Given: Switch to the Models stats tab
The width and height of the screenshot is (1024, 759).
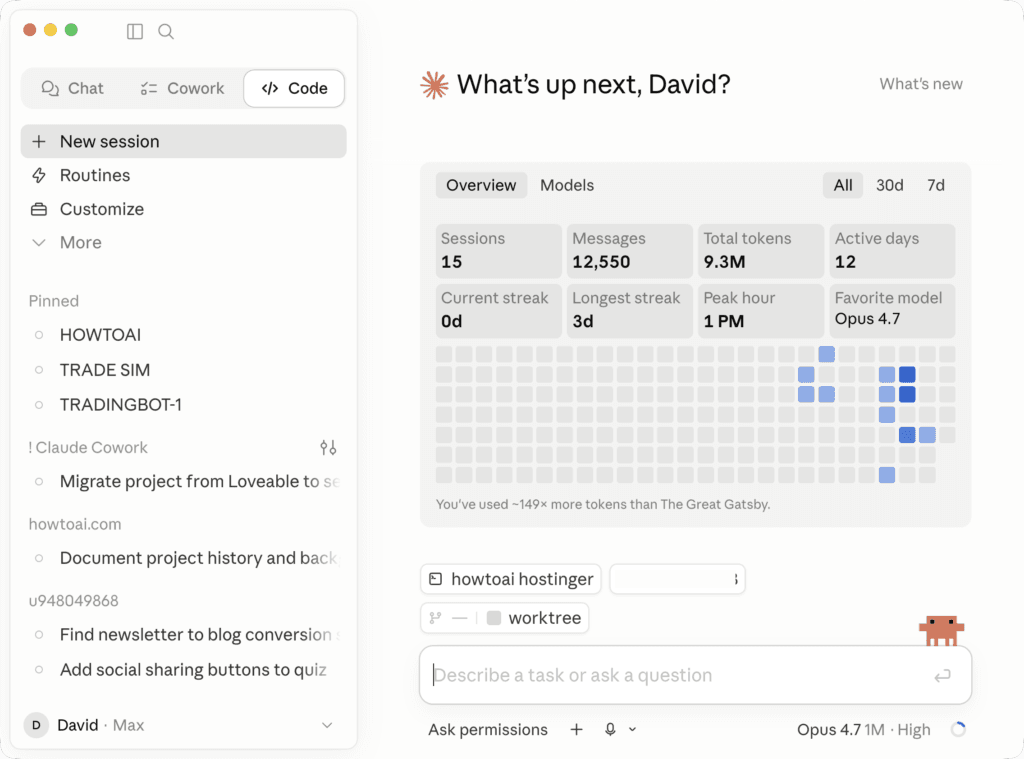Looking at the screenshot, I should coord(567,186).
